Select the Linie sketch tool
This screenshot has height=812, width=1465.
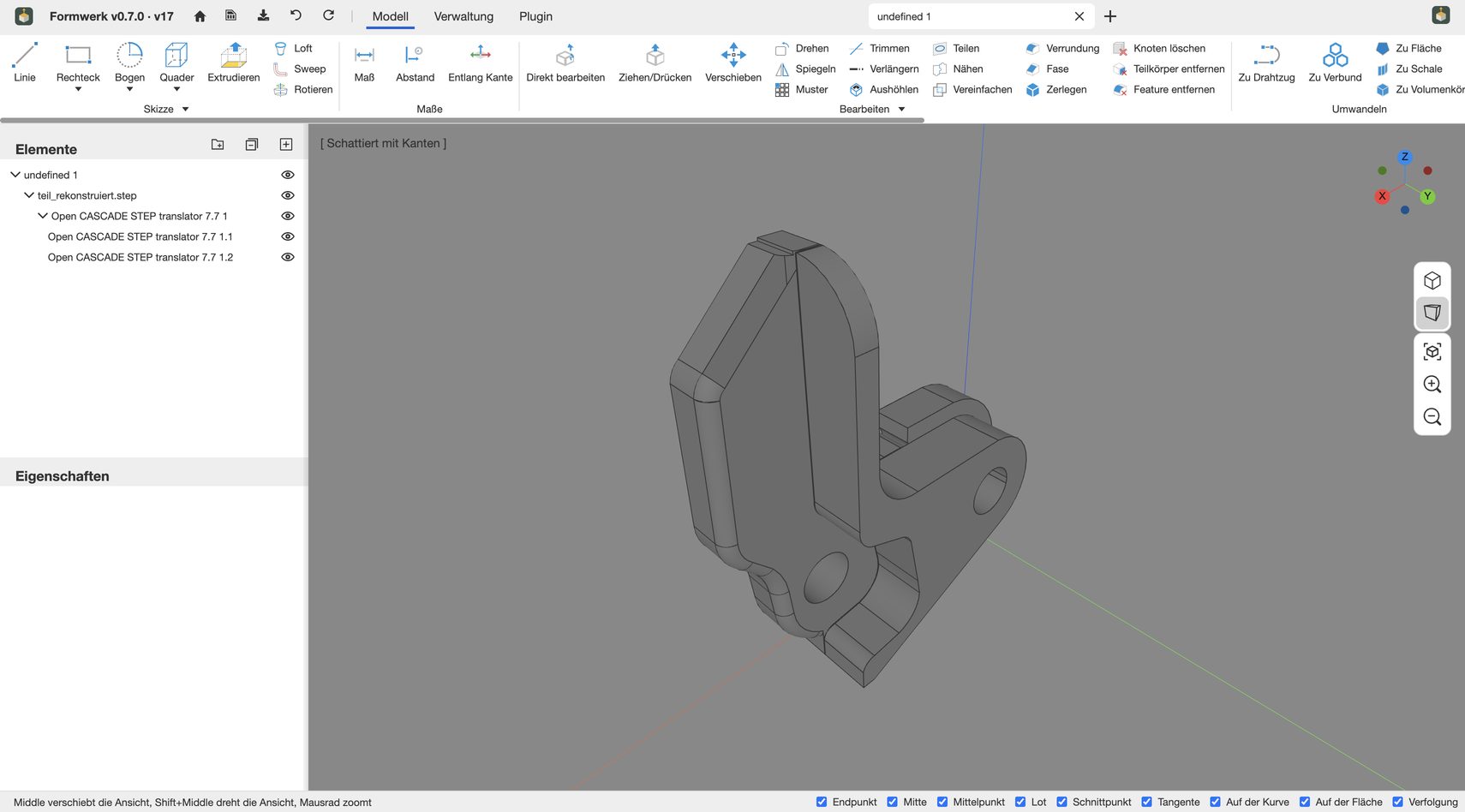tap(25, 63)
